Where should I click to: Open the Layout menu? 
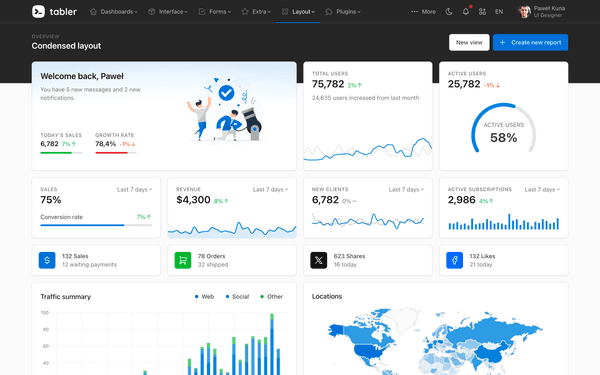pyautogui.click(x=298, y=12)
